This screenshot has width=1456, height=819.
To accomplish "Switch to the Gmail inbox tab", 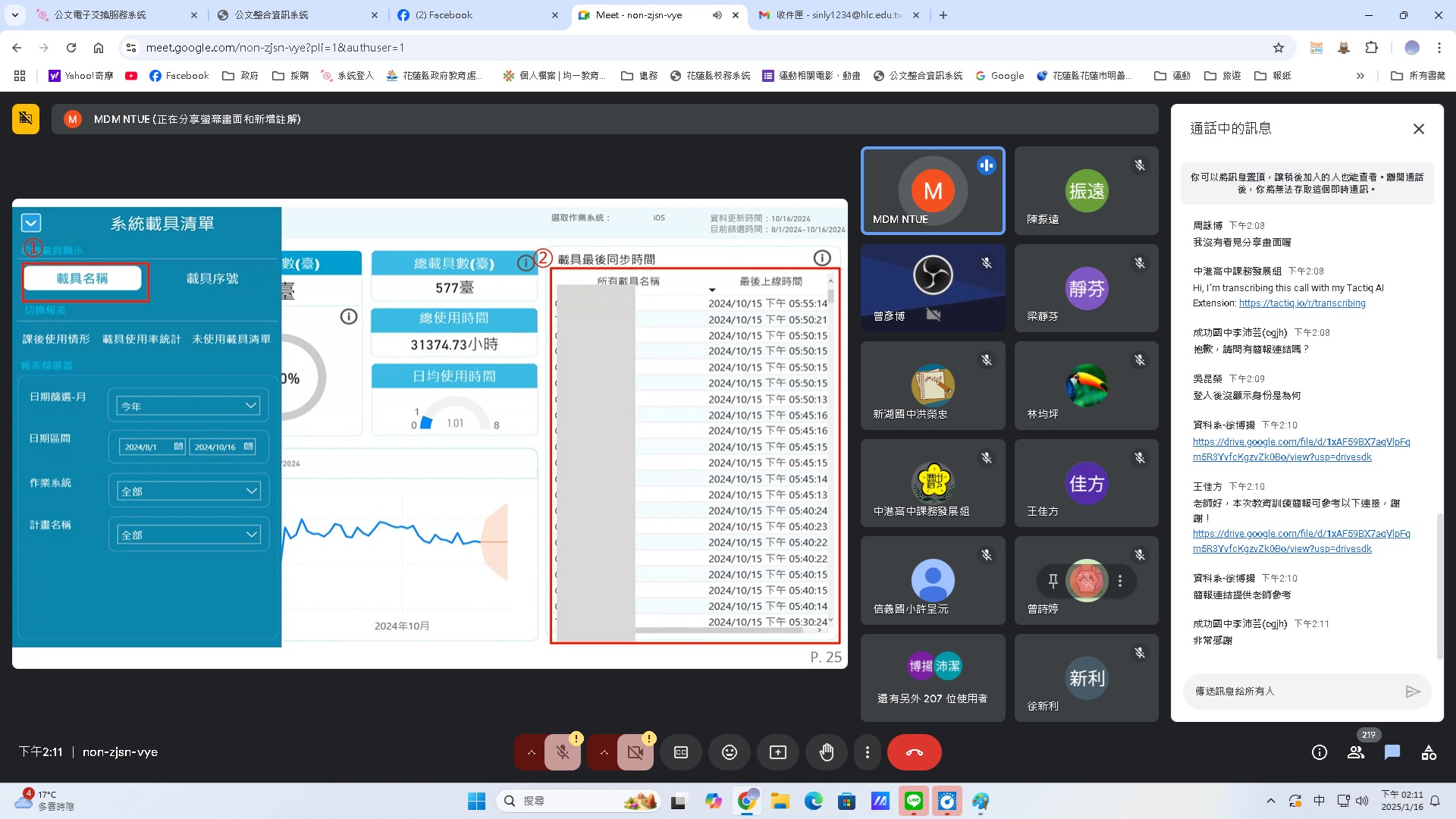I will point(834,15).
